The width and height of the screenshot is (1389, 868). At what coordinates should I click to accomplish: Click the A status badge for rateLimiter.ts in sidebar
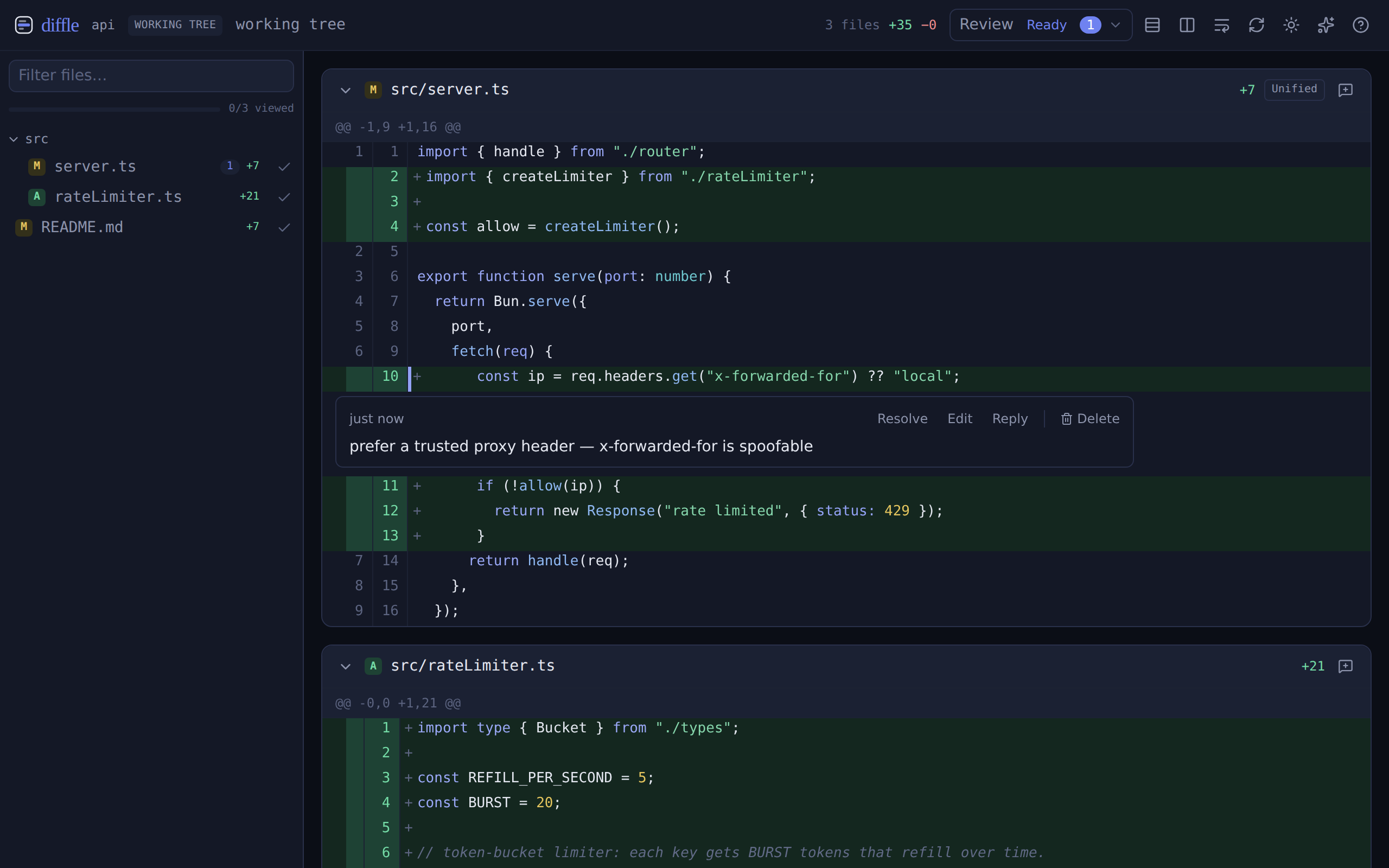(x=37, y=196)
